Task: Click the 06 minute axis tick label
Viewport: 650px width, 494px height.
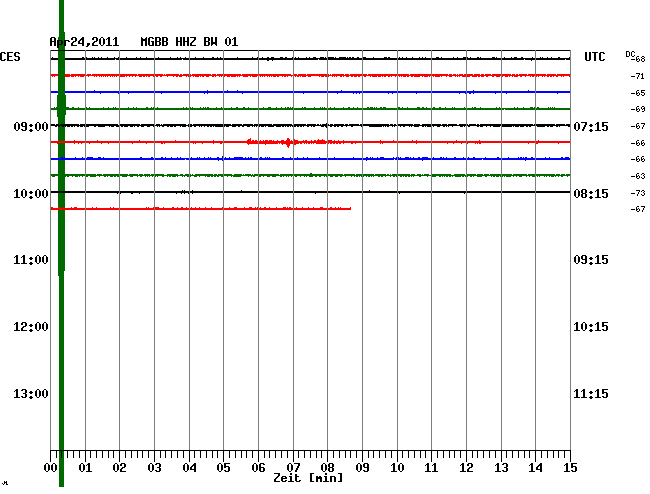Action: click(258, 468)
